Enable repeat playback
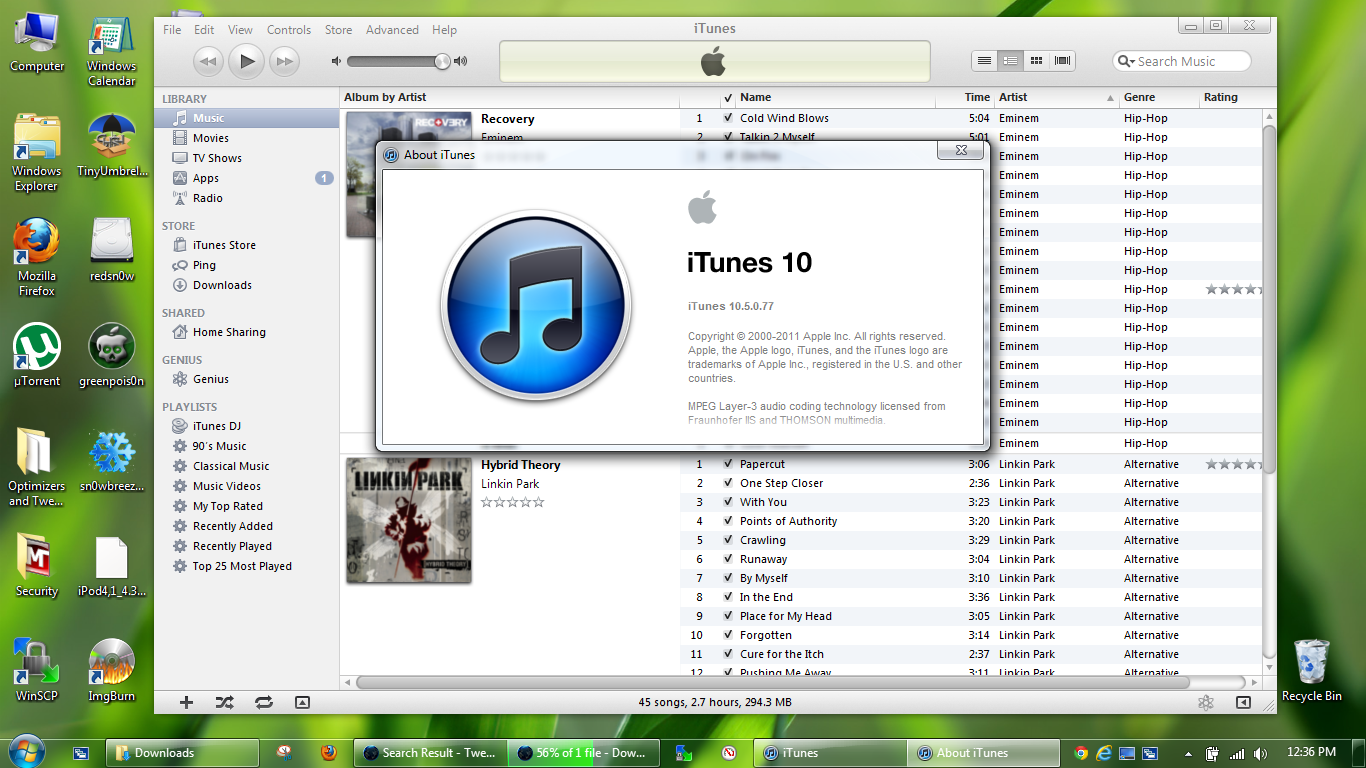The width and height of the screenshot is (1366, 768). coord(263,702)
